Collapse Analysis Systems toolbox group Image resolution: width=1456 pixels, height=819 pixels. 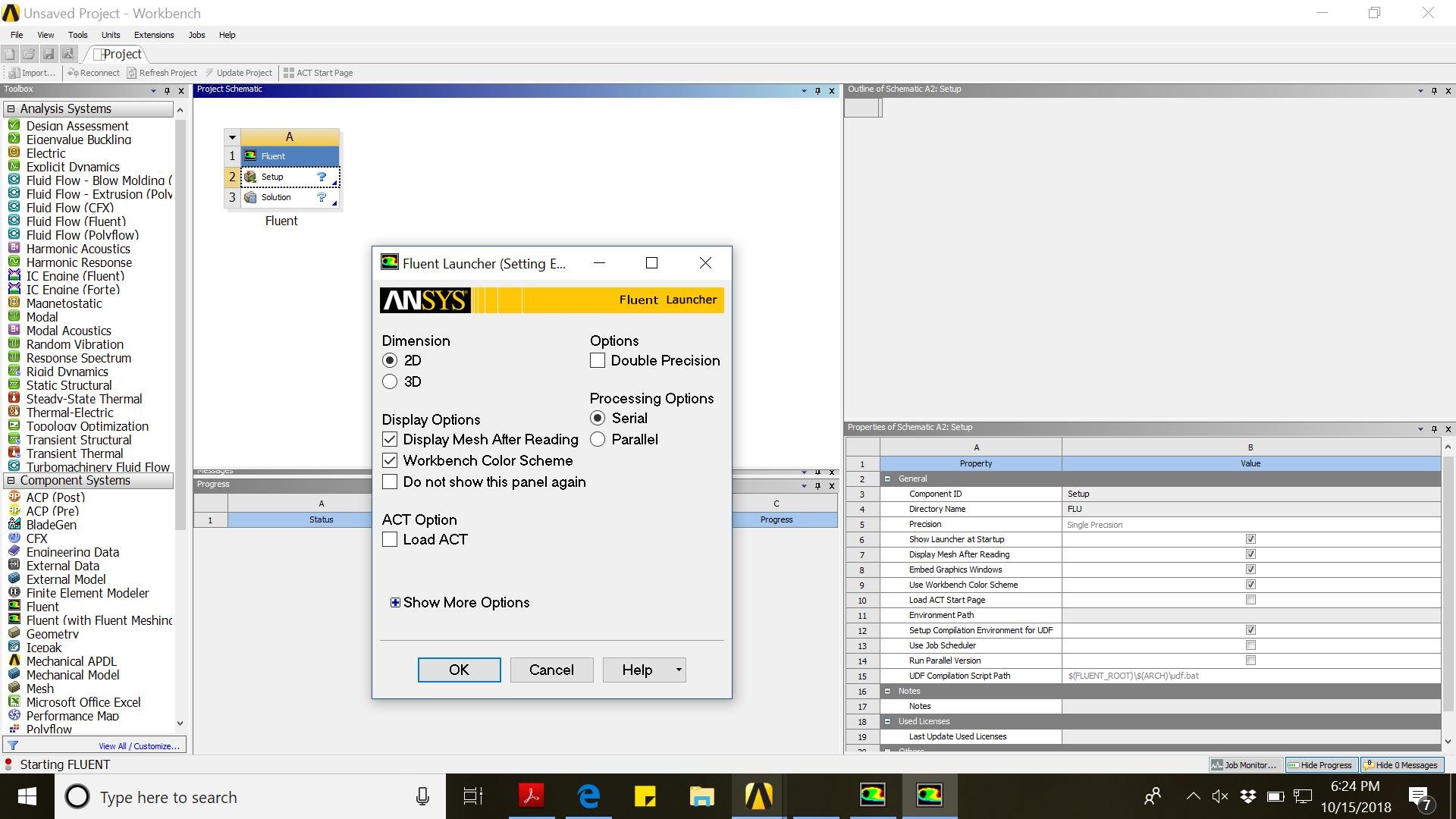point(11,108)
